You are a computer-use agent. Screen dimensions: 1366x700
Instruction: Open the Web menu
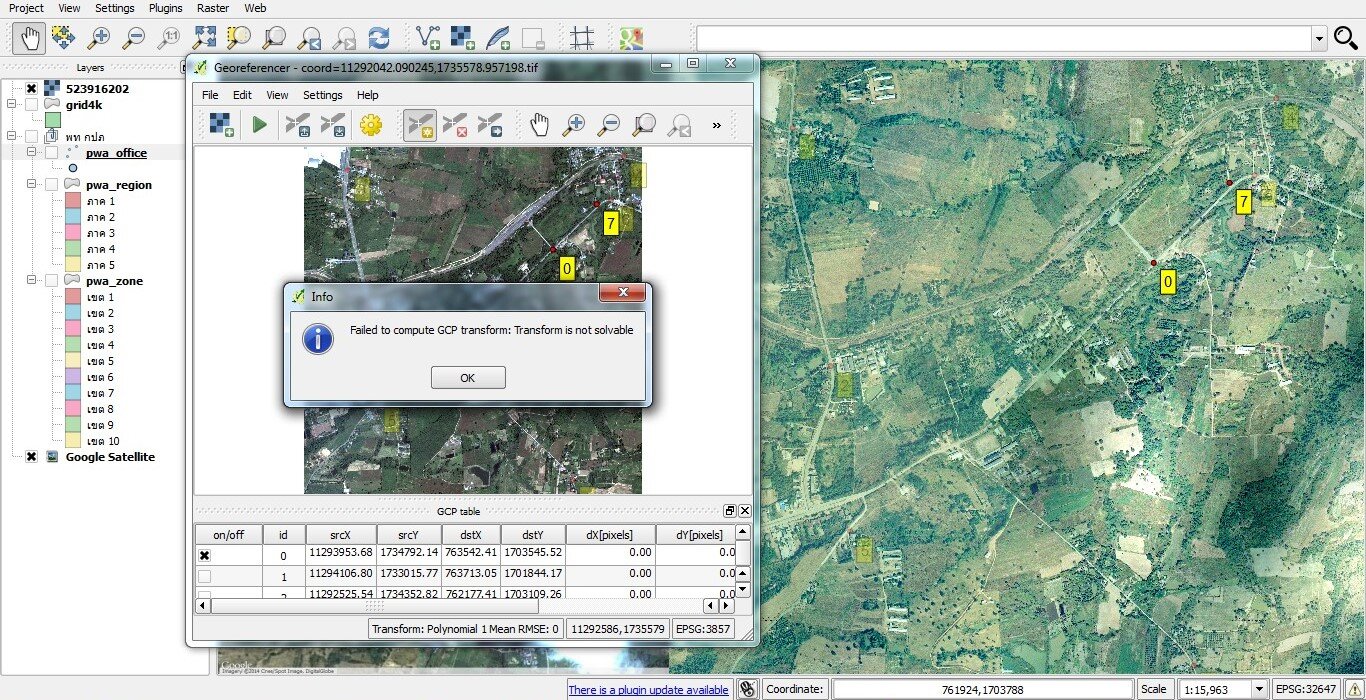[x=255, y=8]
